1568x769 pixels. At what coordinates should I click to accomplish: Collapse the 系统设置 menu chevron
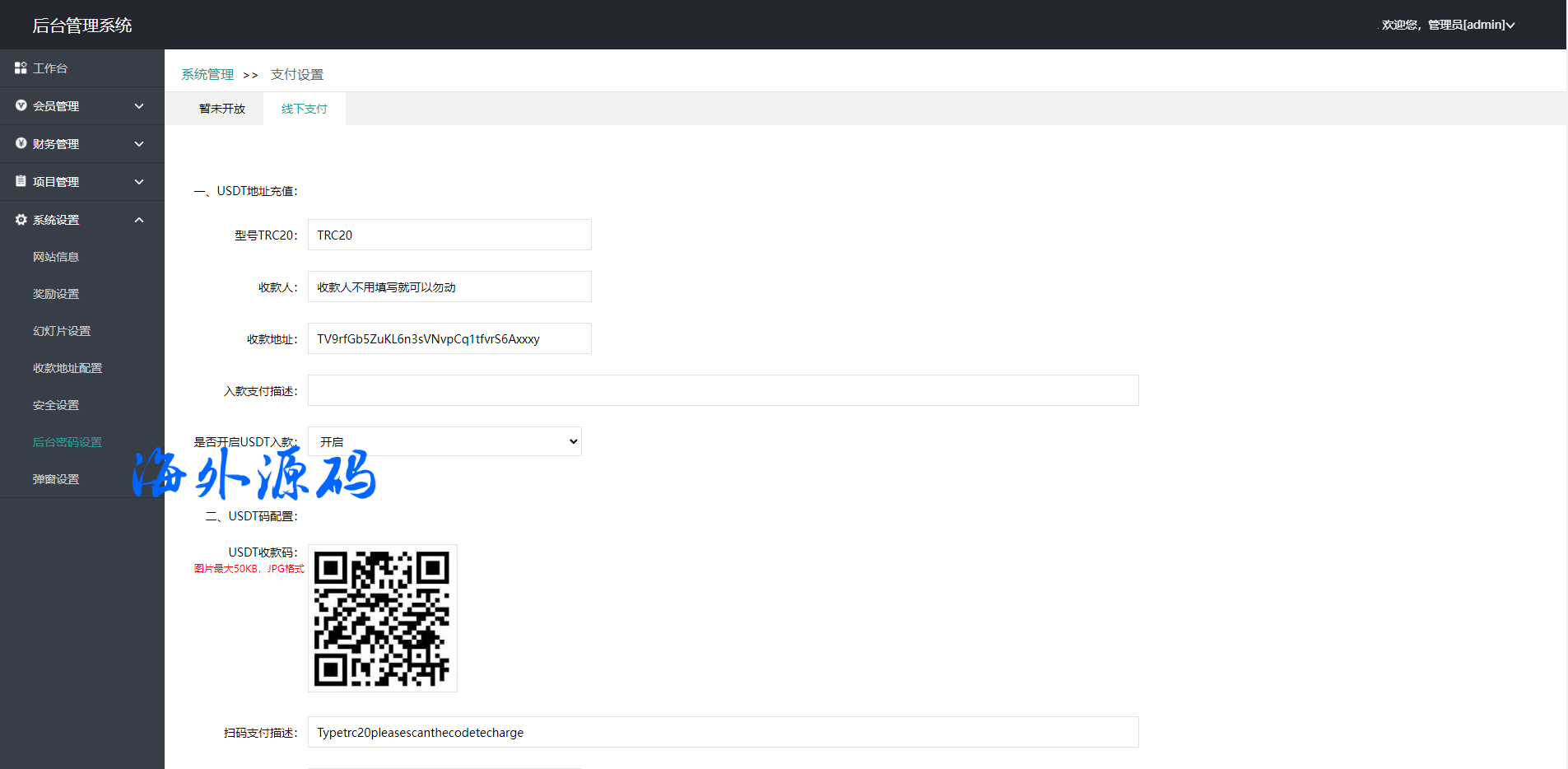pos(139,220)
